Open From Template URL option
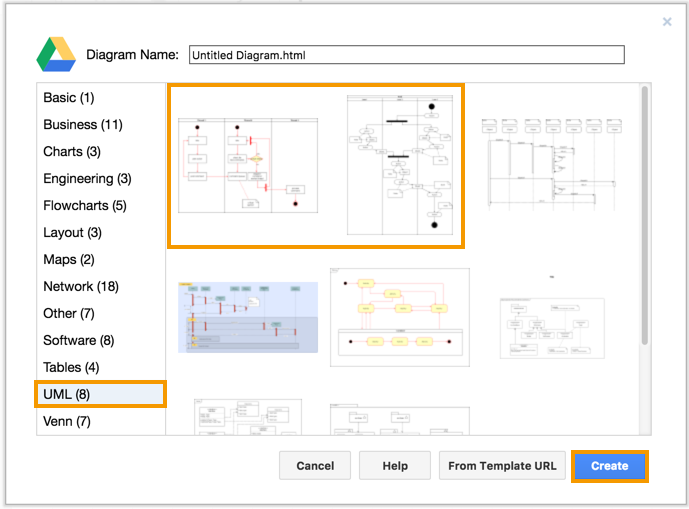Screen dimensions: 689x509 [x=502, y=466]
